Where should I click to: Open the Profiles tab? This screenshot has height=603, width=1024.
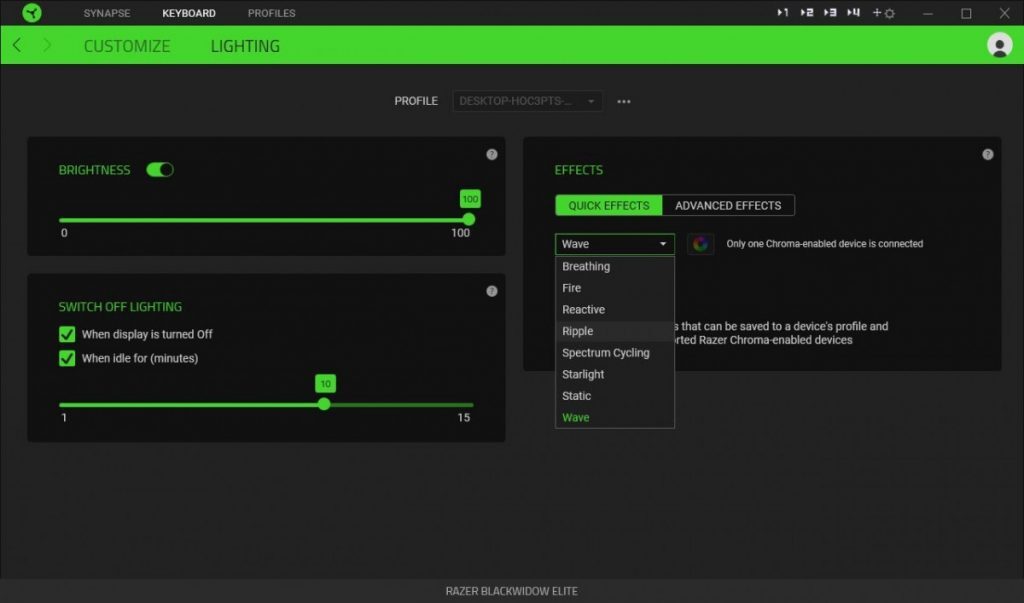pyautogui.click(x=271, y=13)
